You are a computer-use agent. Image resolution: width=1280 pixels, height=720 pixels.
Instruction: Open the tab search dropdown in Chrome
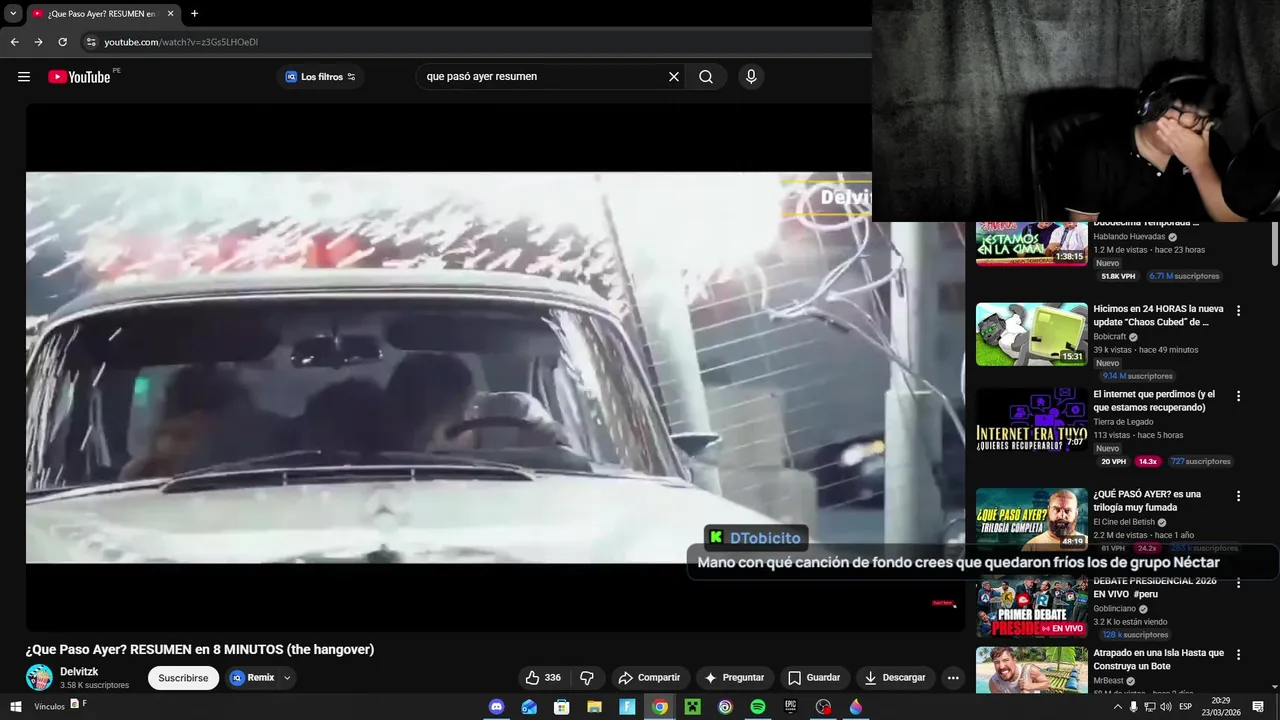point(13,14)
